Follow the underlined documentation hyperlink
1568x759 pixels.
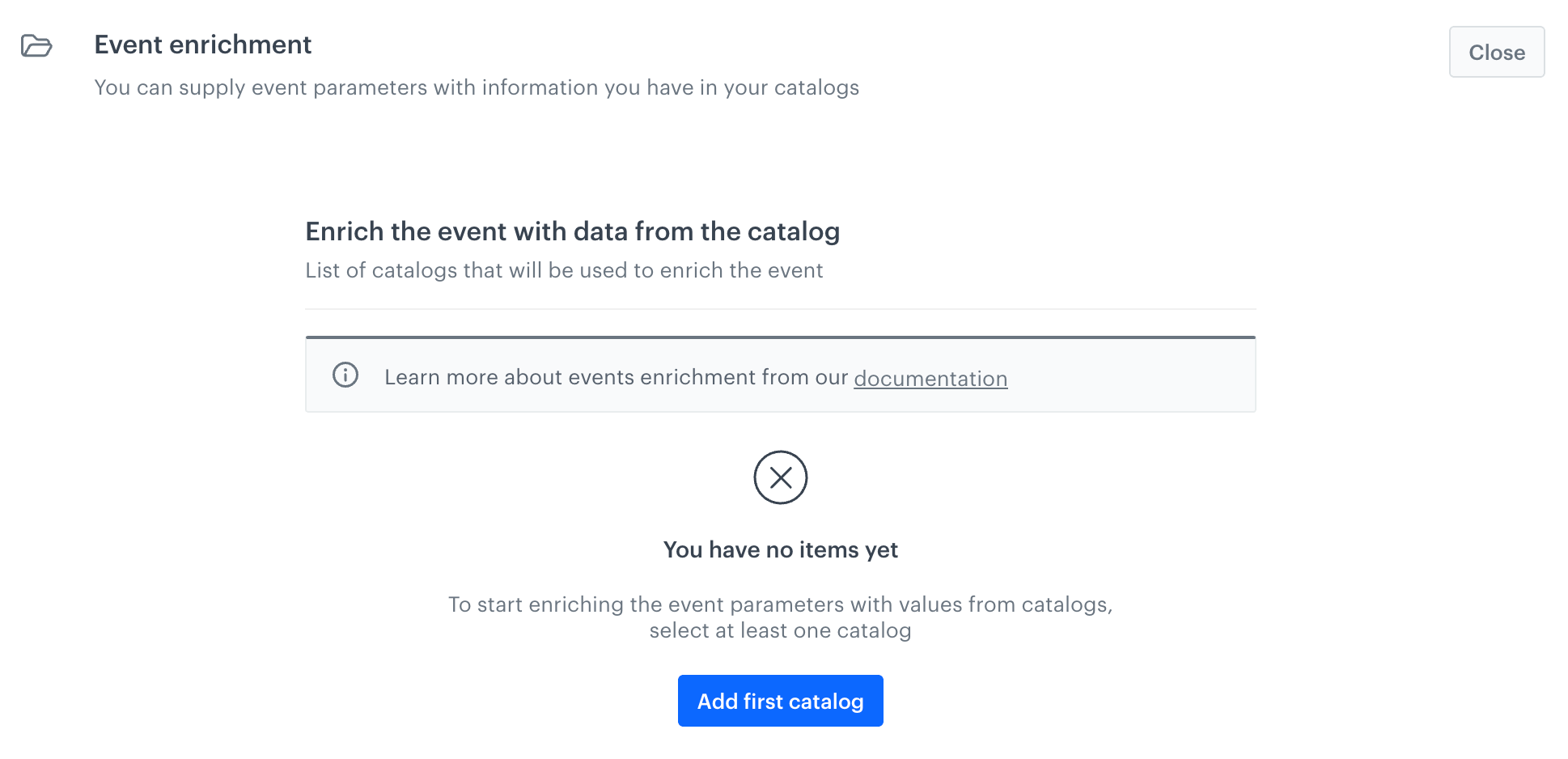[930, 378]
